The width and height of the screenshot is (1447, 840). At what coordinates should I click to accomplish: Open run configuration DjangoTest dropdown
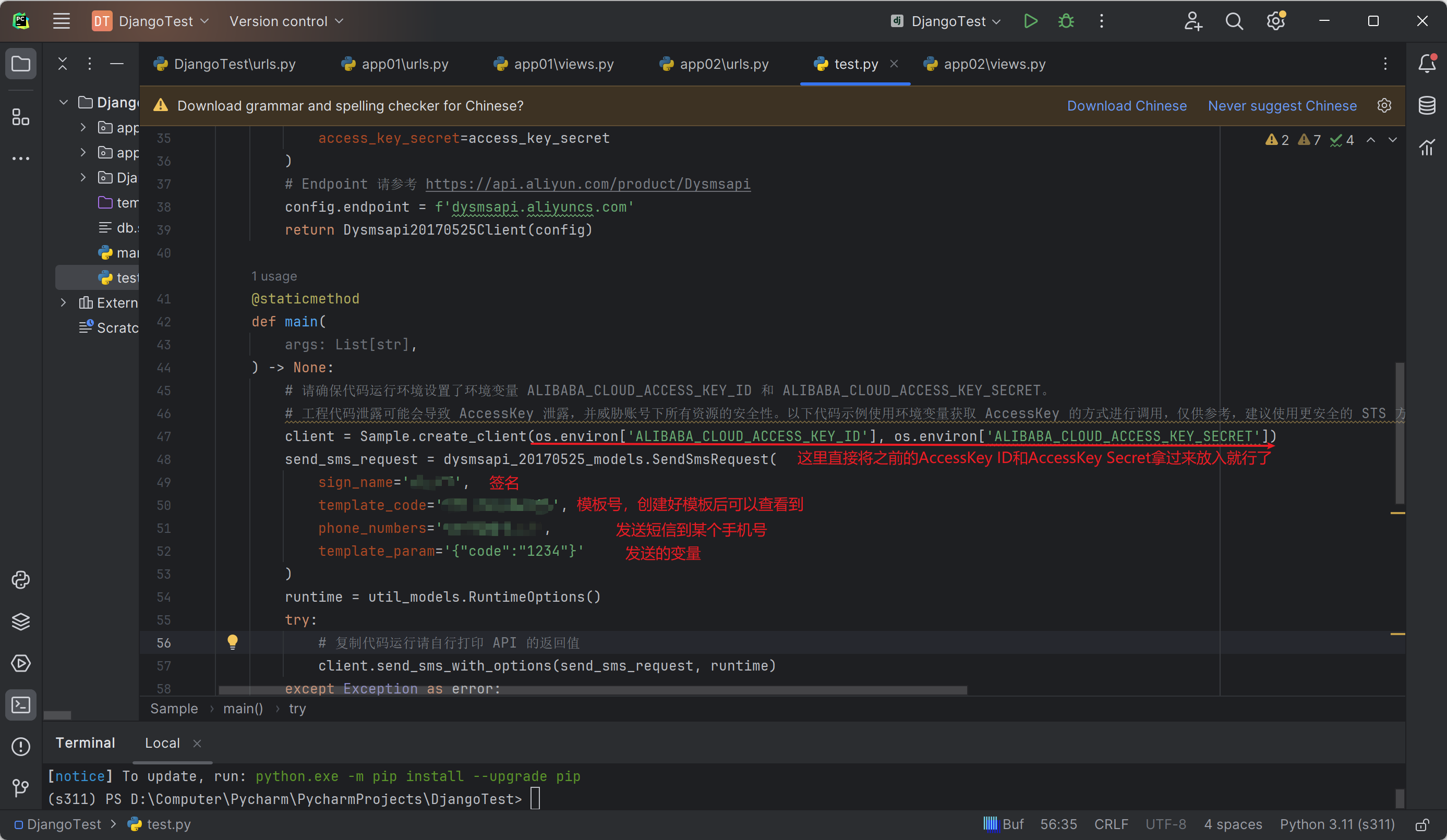click(x=946, y=21)
